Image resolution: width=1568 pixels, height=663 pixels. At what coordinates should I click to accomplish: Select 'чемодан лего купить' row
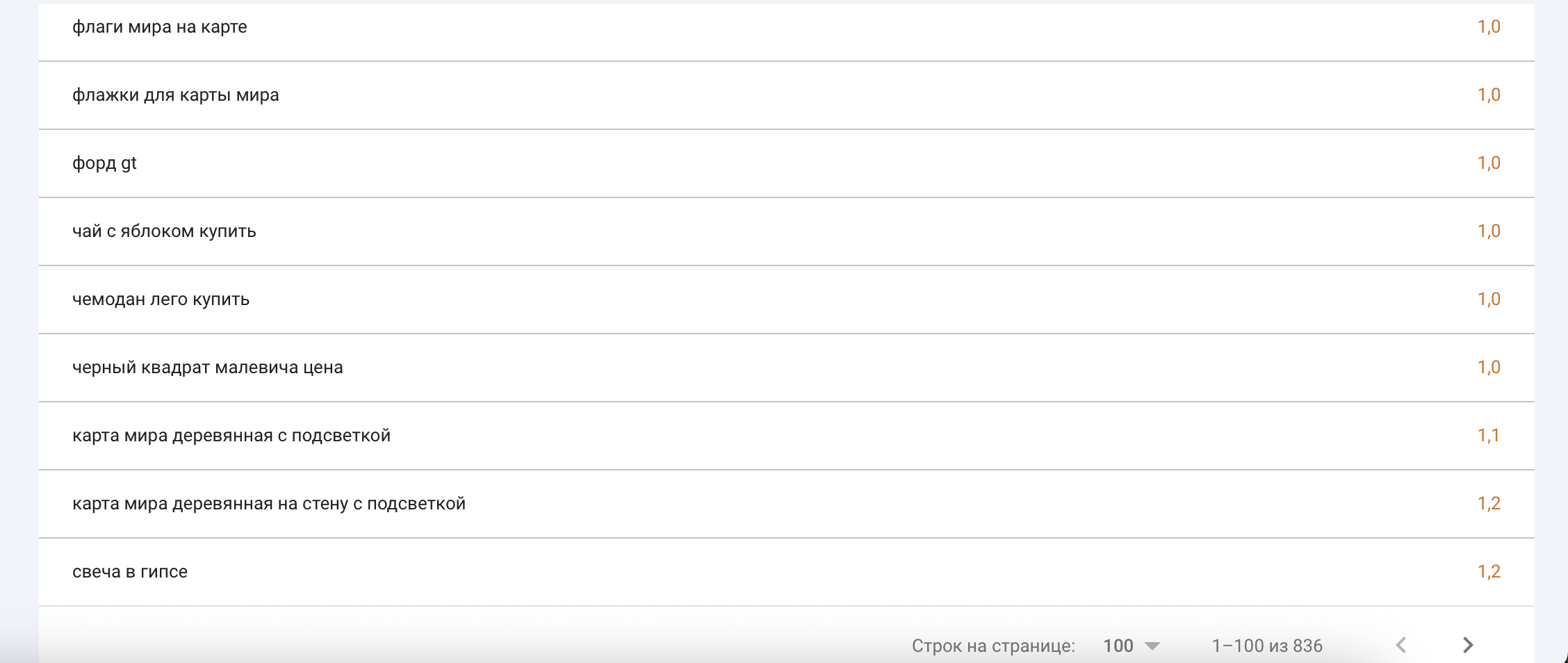click(x=161, y=300)
